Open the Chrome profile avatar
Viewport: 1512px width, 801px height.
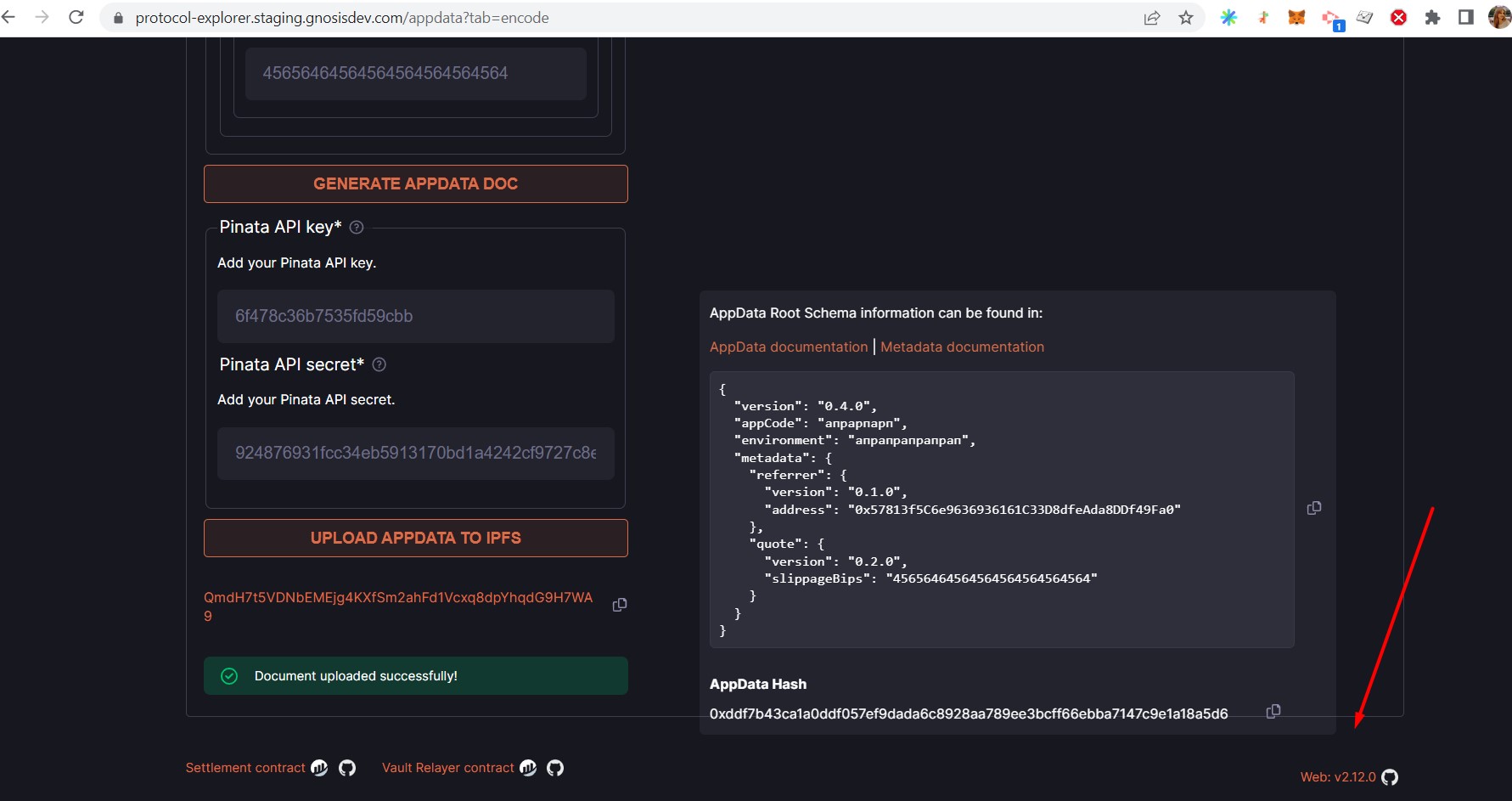(x=1500, y=17)
